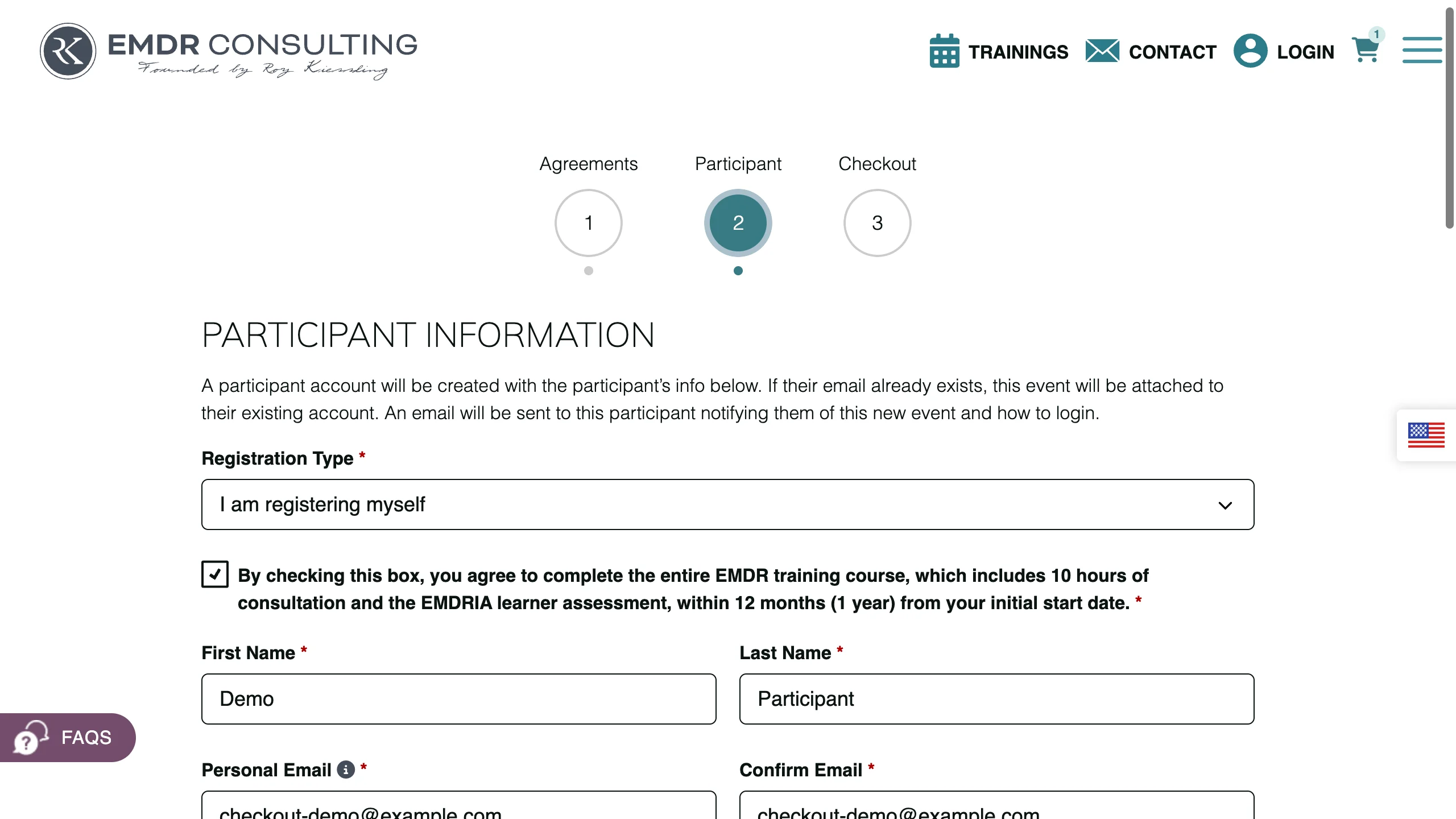Click the Registration Type label

pos(278,458)
